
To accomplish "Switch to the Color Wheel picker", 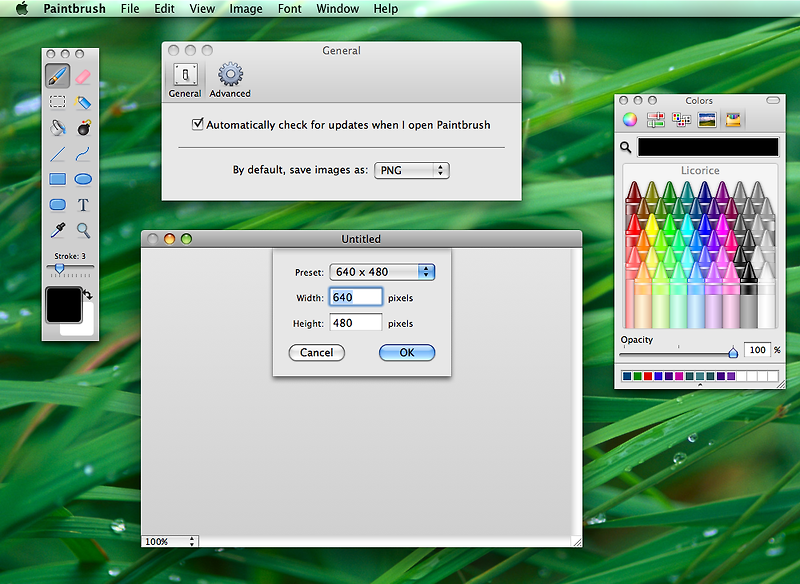I will coord(629,119).
